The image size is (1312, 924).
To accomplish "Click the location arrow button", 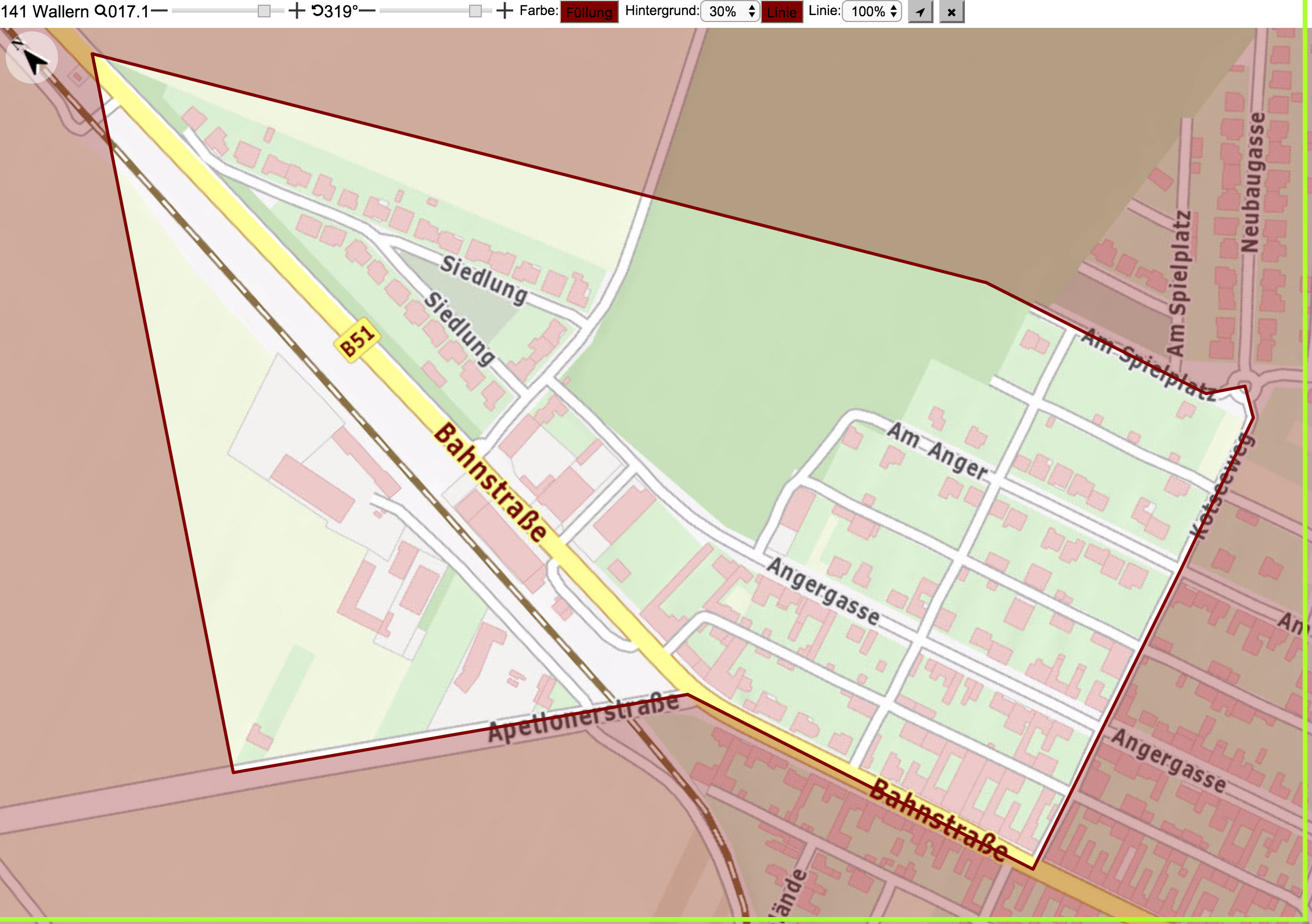I will point(920,12).
